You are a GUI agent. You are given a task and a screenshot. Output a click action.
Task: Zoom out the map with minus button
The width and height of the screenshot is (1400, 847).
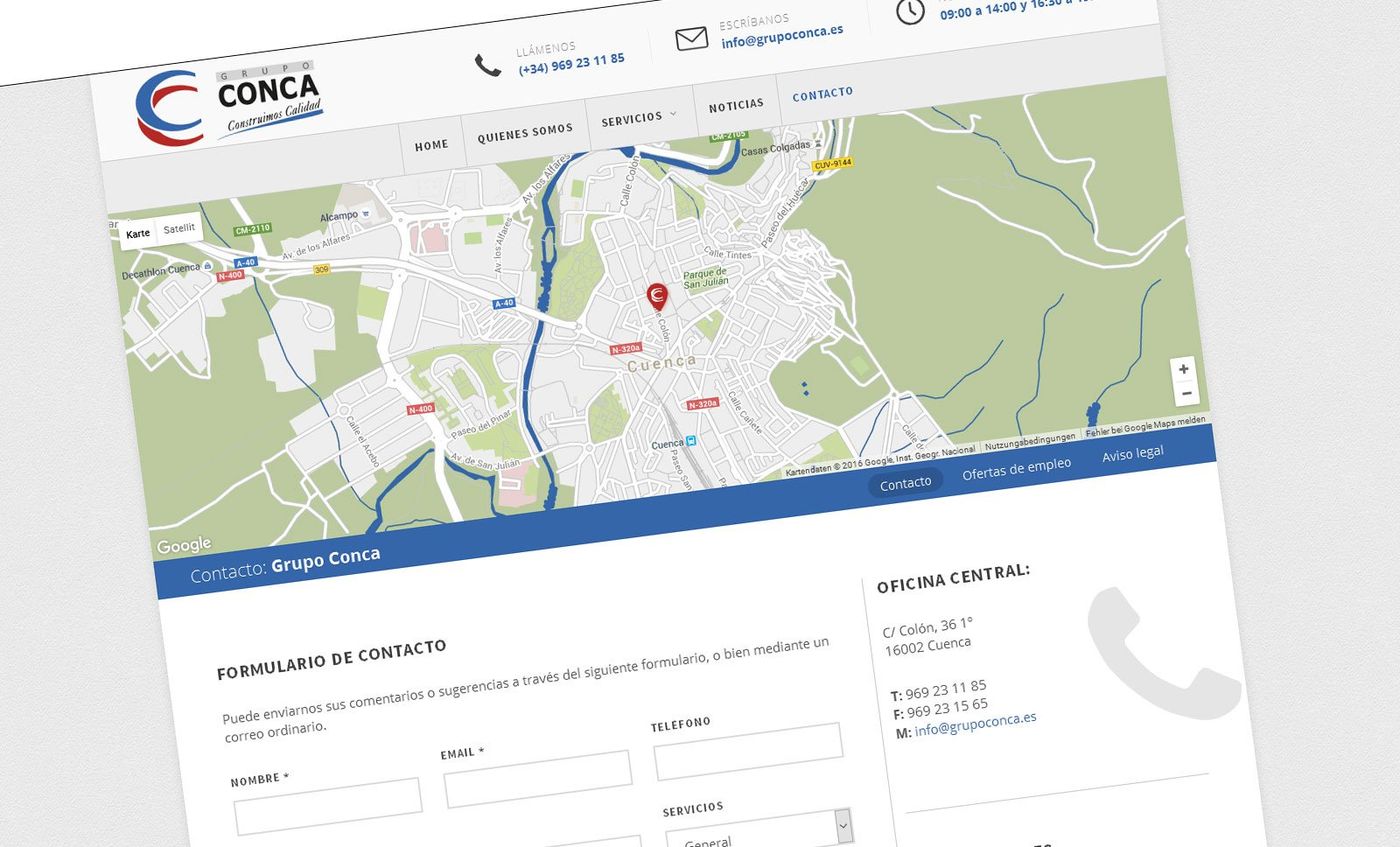tap(1186, 393)
